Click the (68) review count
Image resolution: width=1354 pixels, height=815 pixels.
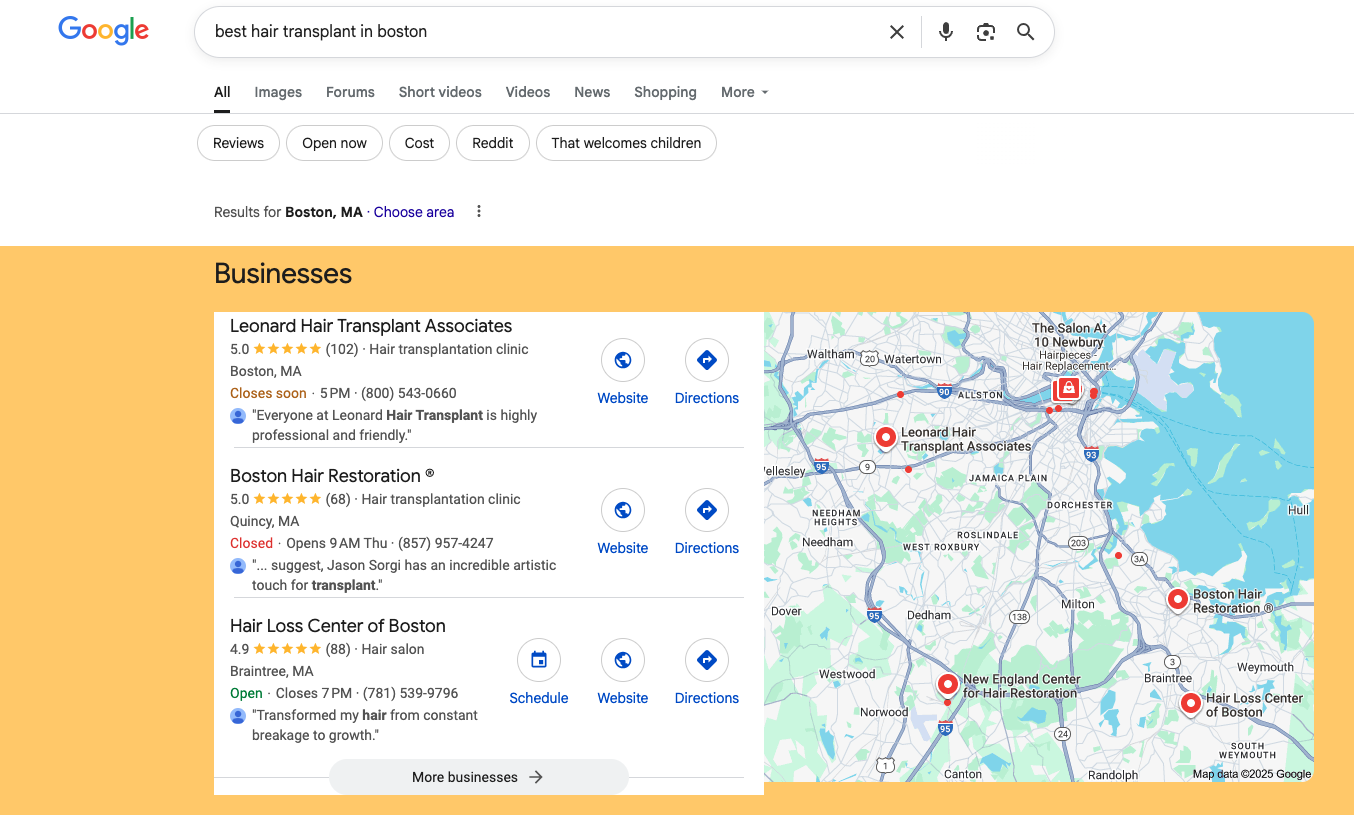pyautogui.click(x=338, y=499)
